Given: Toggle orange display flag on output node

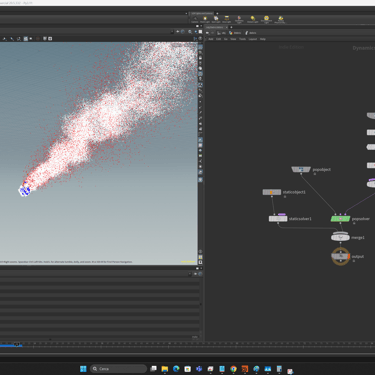Looking at the screenshot, I should click(349, 256).
